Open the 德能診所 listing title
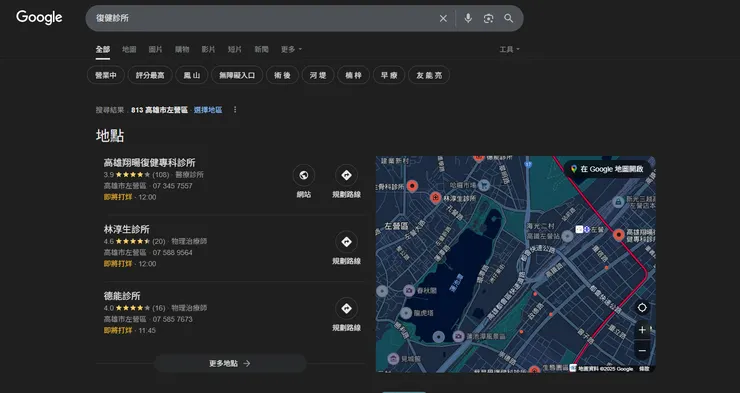 (x=122, y=296)
